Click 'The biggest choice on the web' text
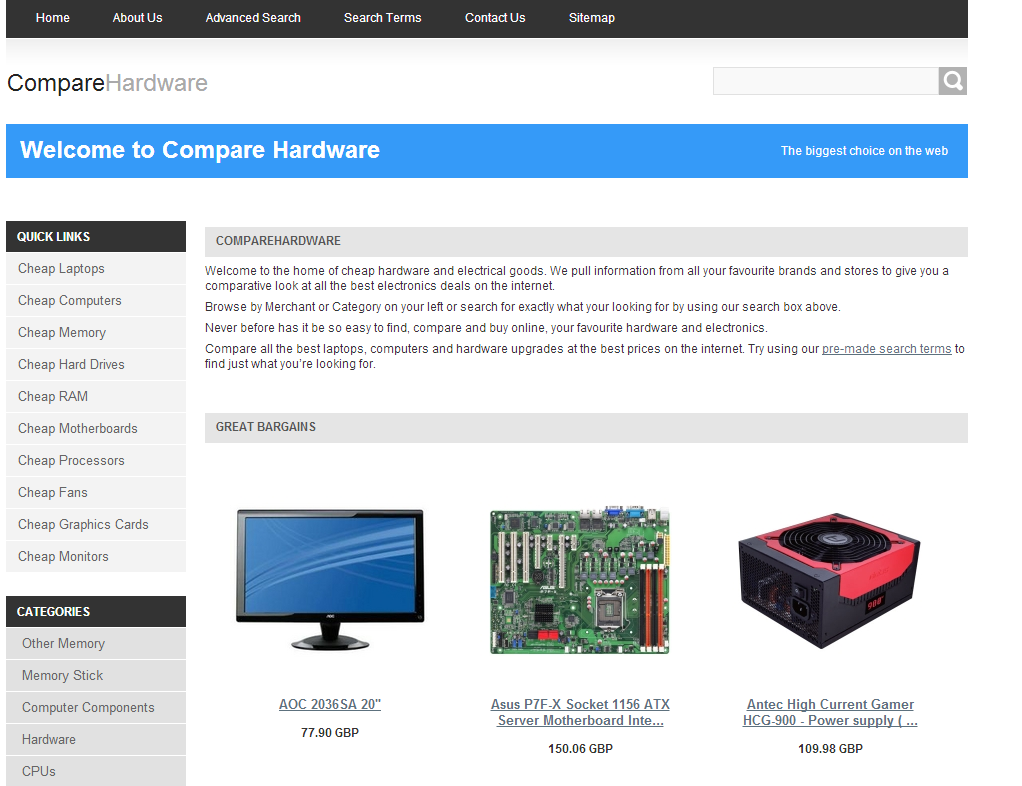 pos(864,151)
